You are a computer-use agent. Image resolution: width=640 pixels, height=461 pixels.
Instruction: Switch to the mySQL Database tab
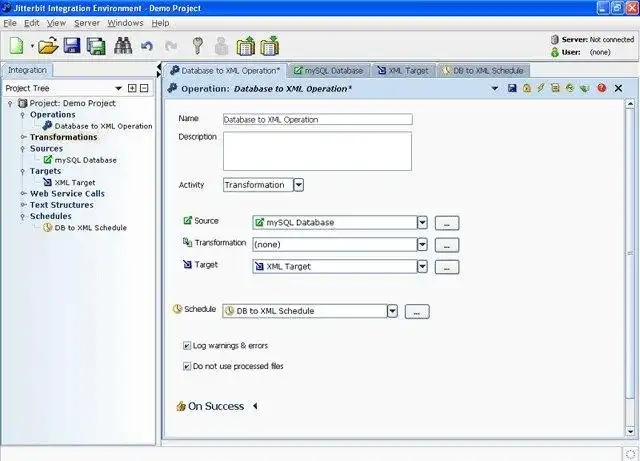(329, 71)
